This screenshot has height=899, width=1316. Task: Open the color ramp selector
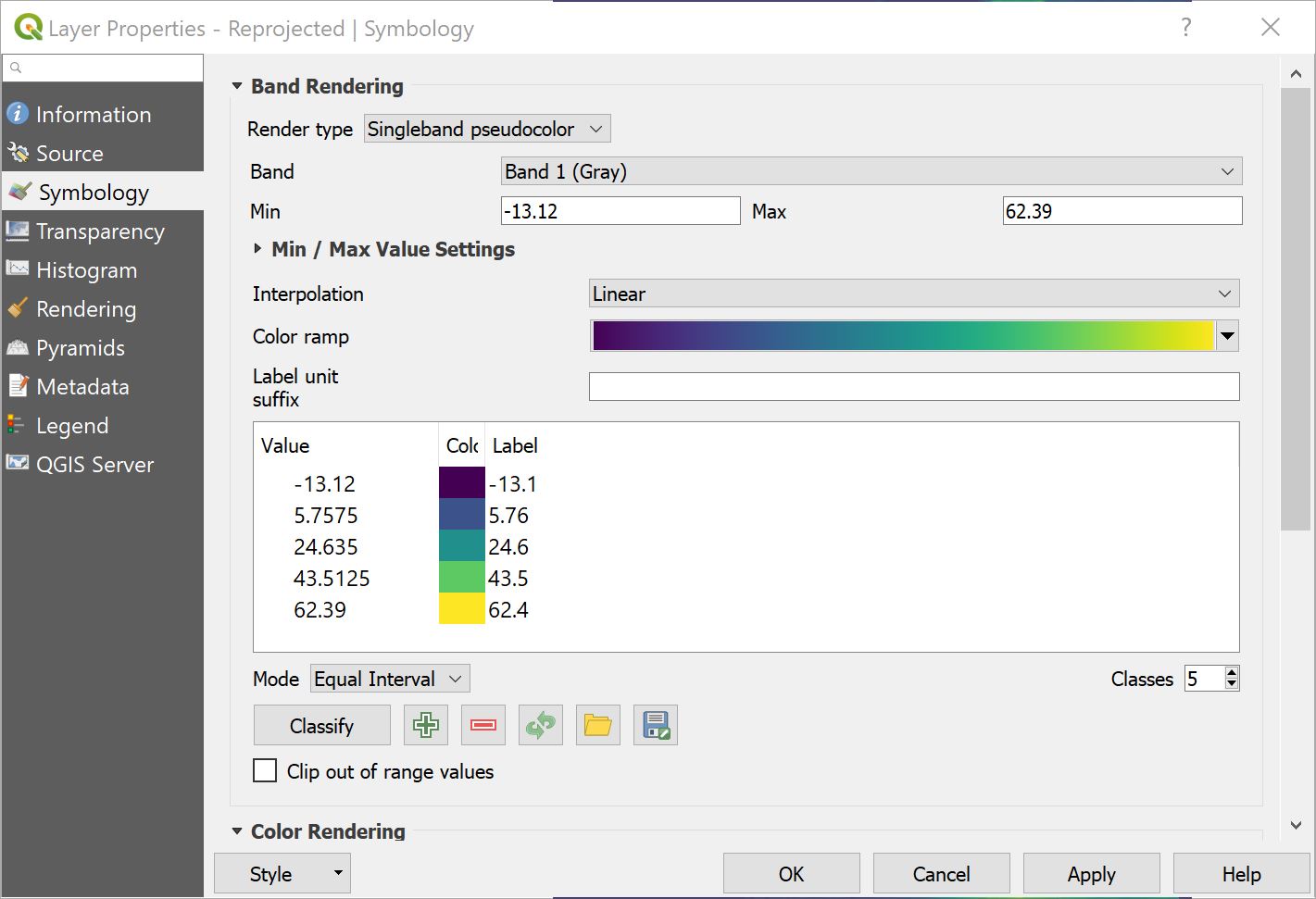[x=1227, y=335]
